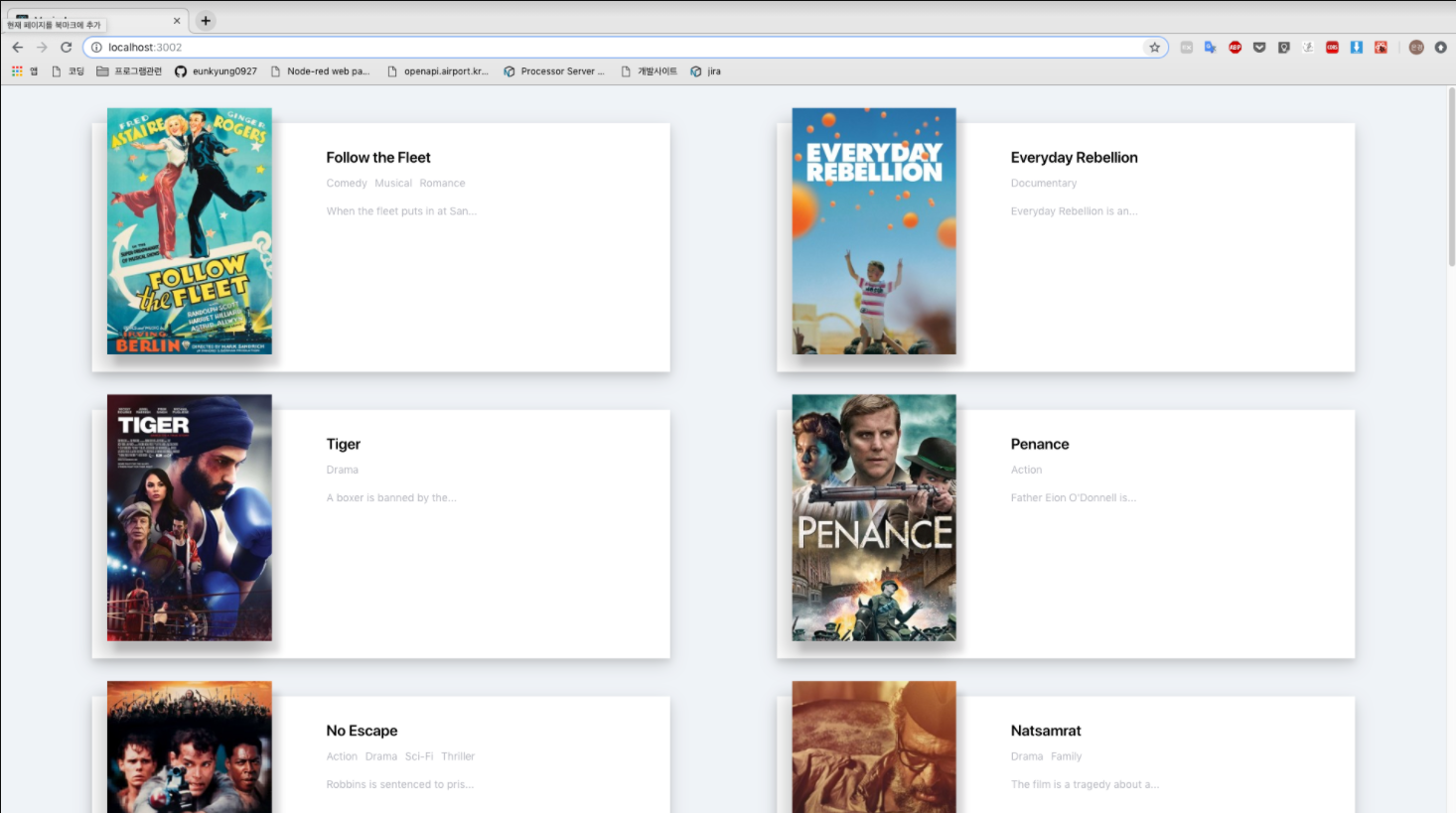Select the Everyday Rebellion title

click(x=1074, y=157)
